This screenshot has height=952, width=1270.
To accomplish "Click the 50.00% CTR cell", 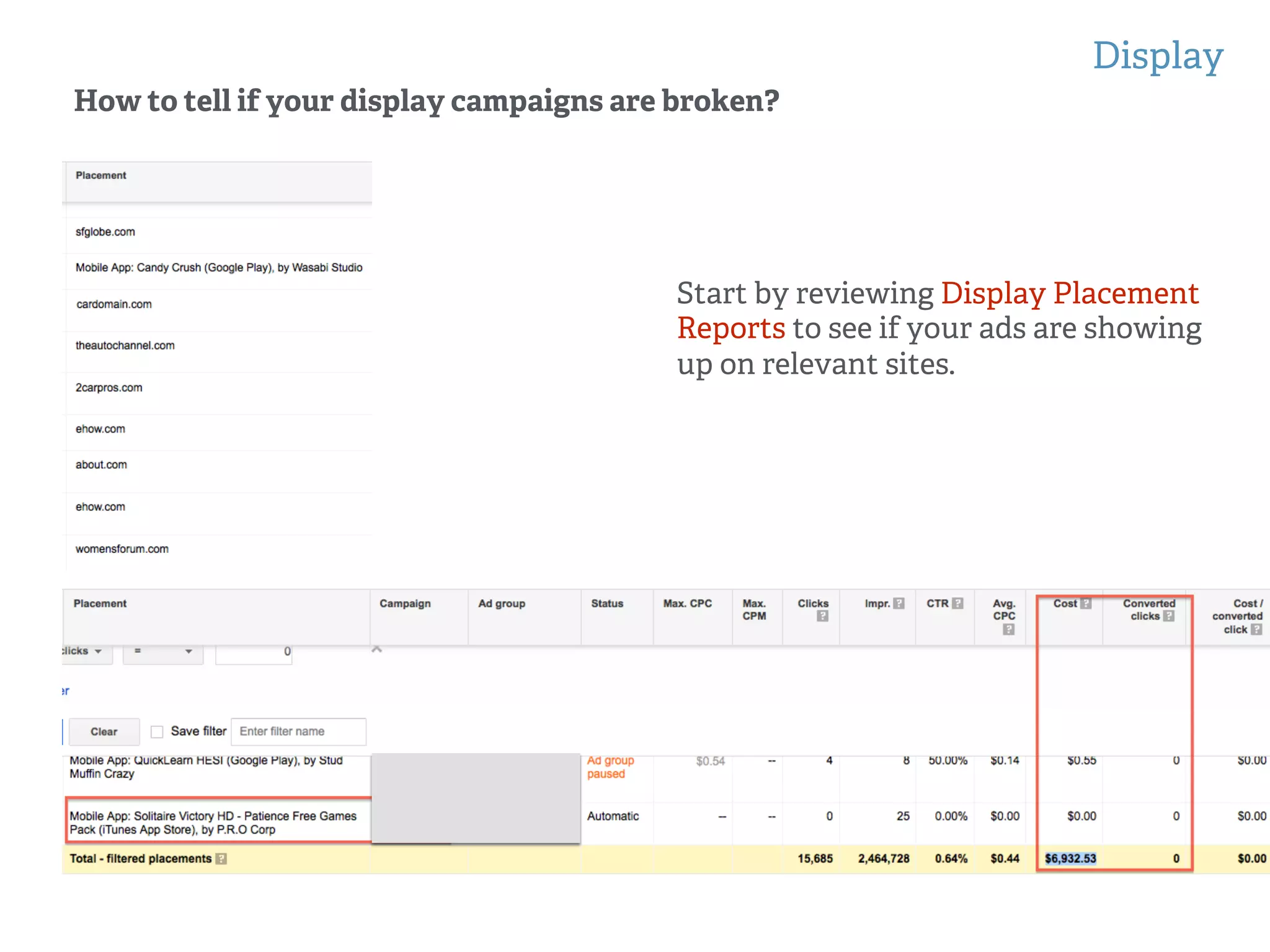I will click(x=948, y=760).
